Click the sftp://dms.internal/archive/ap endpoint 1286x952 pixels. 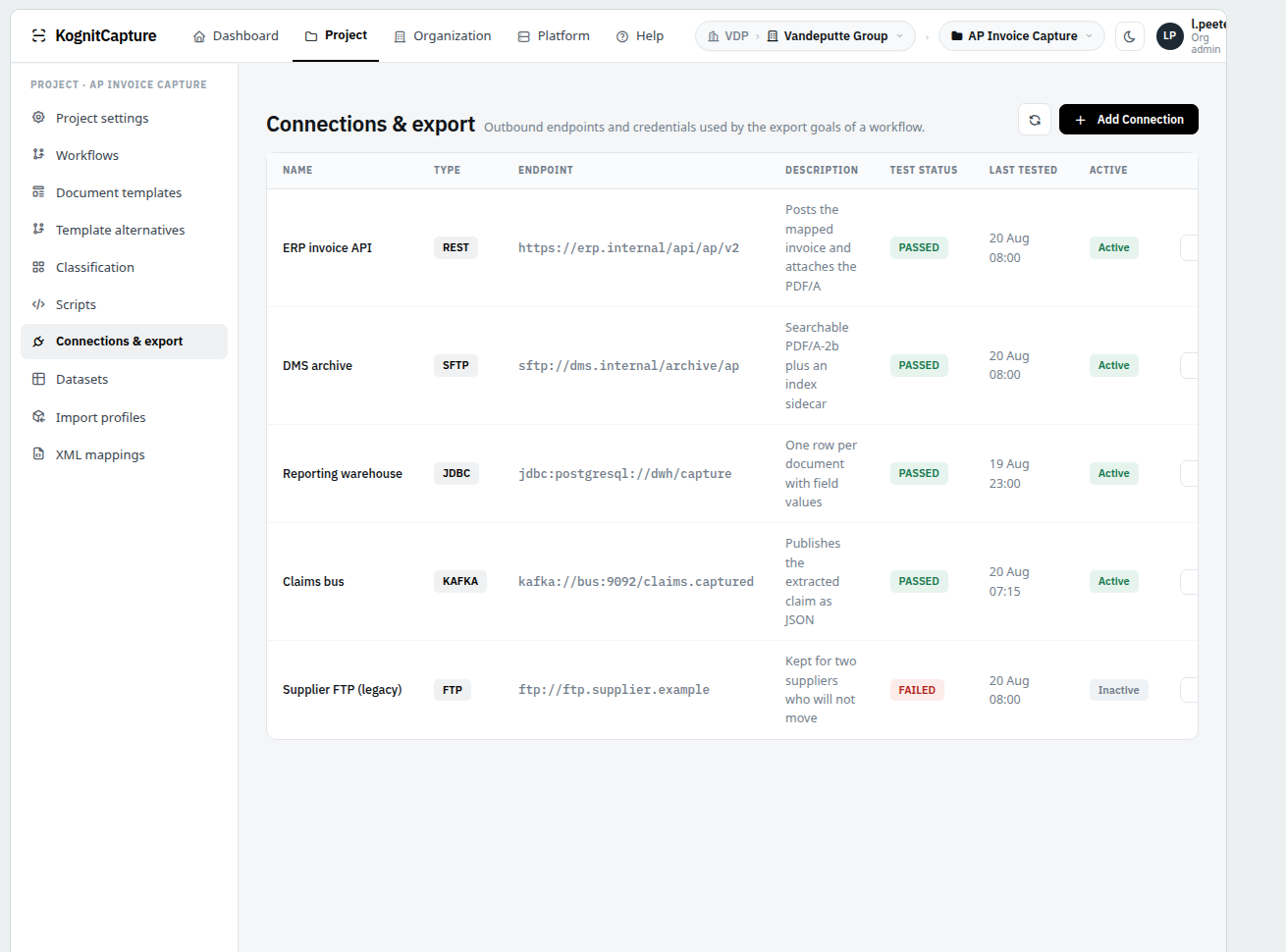pyautogui.click(x=628, y=366)
